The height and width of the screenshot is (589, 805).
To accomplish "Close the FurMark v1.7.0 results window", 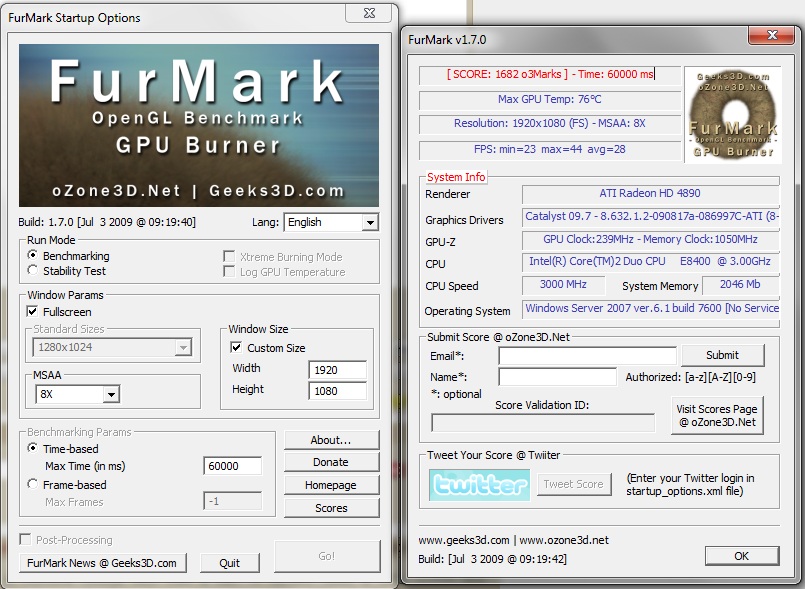I will (772, 35).
